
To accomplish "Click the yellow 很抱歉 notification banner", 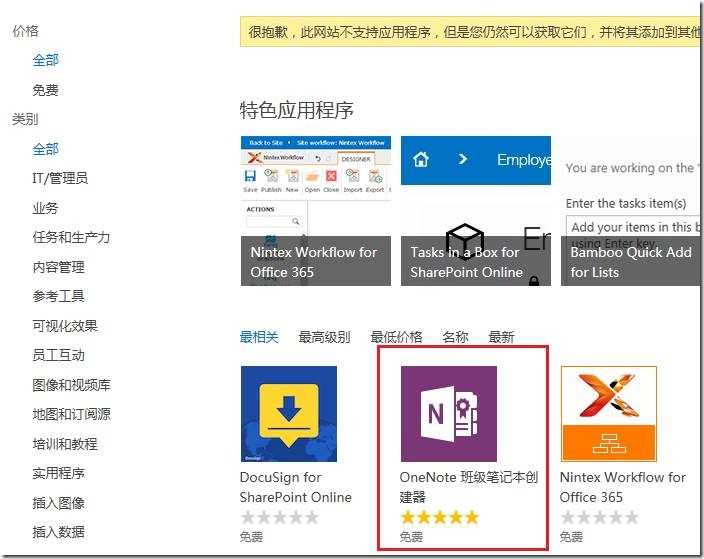I will tap(471, 32).
